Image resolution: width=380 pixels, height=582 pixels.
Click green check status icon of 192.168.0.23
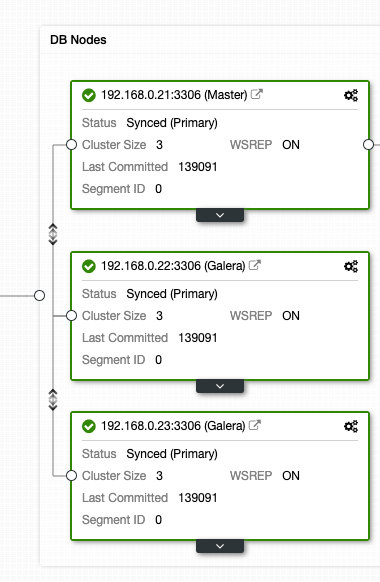[x=89, y=426]
